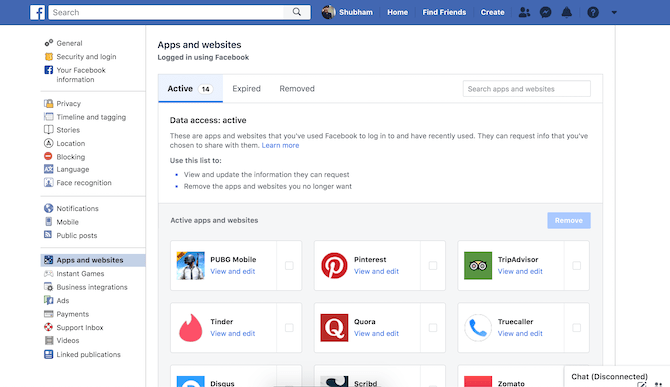Viewport: 670px width, 387px height.
Task: Open the Messenger icon in top bar
Action: [545, 12]
